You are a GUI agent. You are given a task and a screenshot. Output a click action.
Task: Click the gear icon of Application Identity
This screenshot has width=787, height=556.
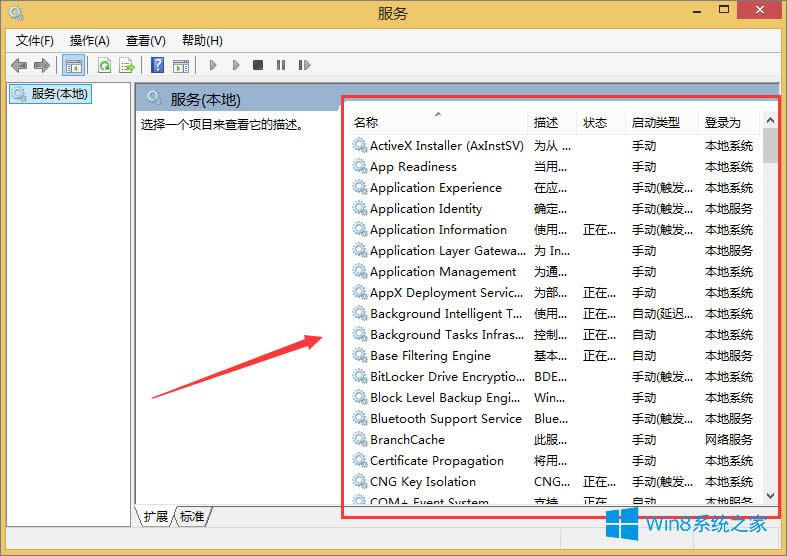coord(359,208)
